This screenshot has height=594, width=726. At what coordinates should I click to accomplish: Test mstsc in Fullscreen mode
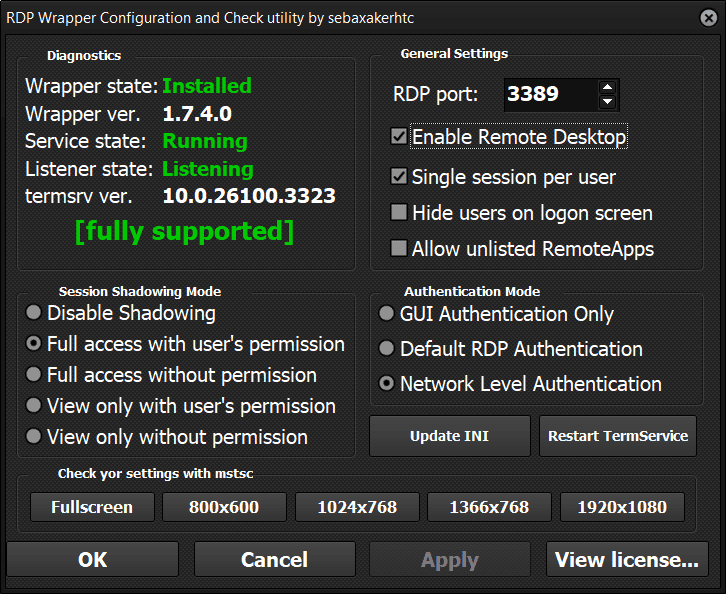coord(92,507)
